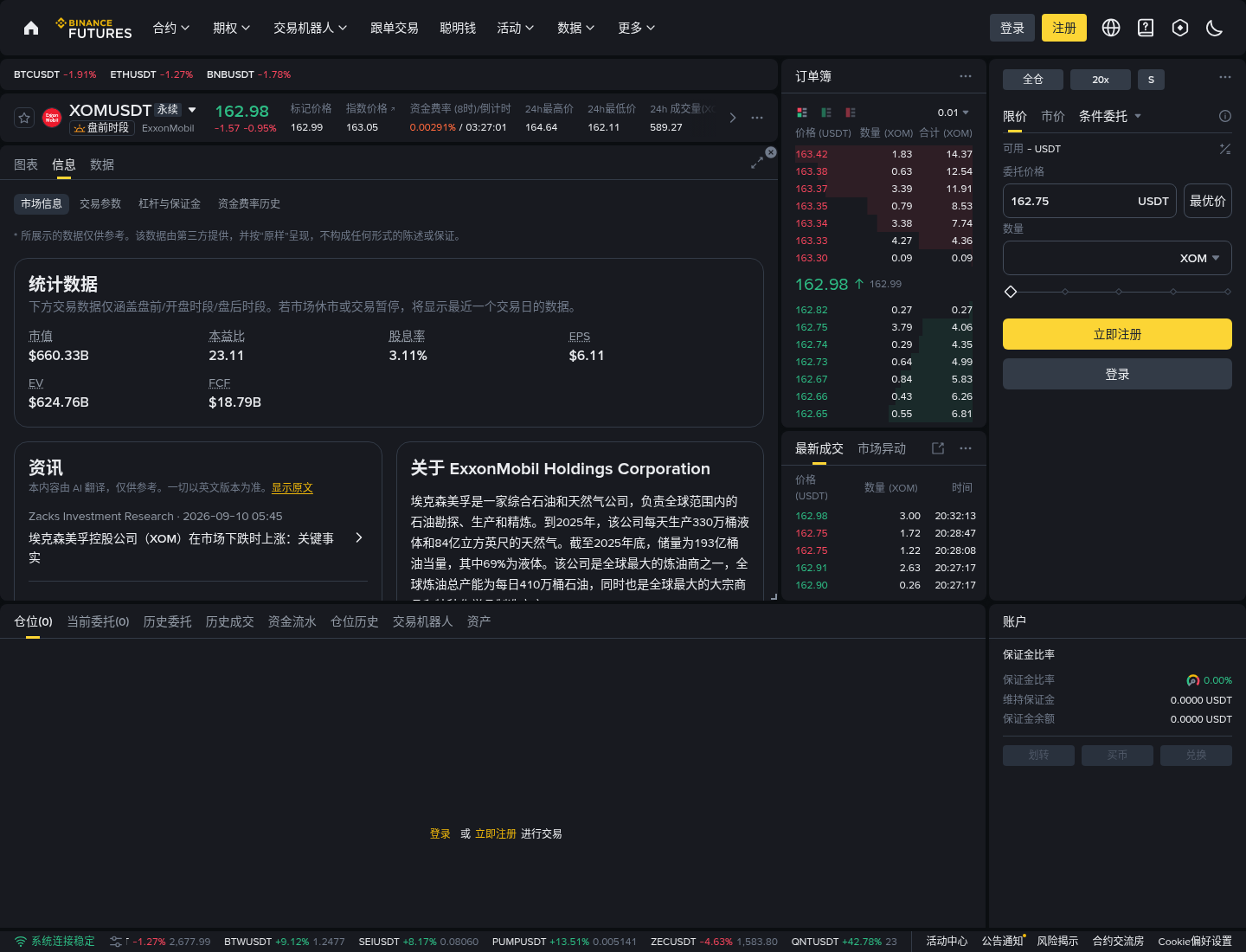
Task: Open the margin ratio gauge icon
Action: click(x=1193, y=680)
